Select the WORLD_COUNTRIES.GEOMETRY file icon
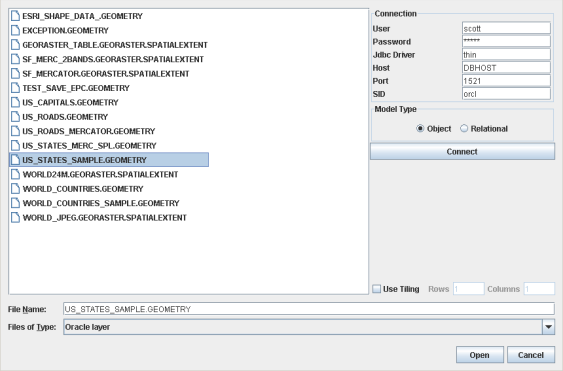Viewport: 563px width, 371px height. click(x=15, y=189)
